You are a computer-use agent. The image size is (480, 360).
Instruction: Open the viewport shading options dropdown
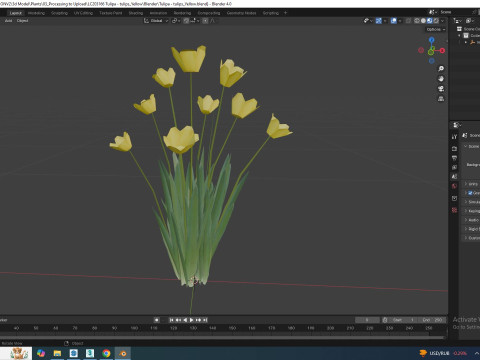[443, 21]
